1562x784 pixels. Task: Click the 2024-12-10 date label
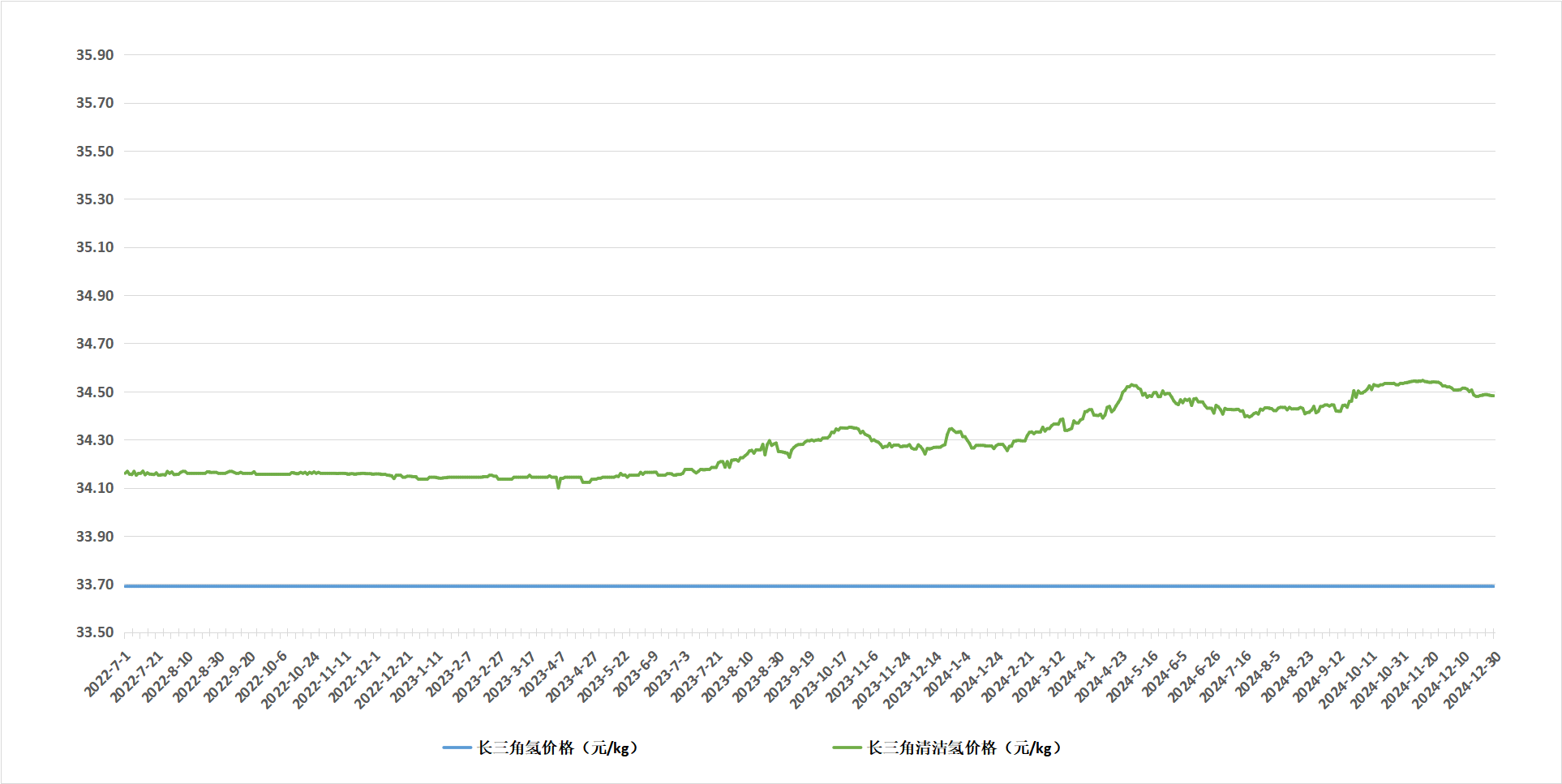pyautogui.click(x=1442, y=679)
